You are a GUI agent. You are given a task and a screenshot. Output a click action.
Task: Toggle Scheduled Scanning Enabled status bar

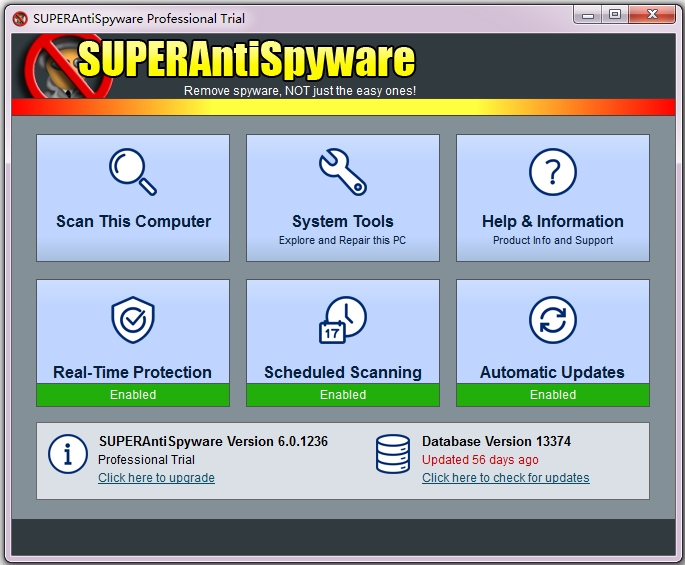click(343, 395)
